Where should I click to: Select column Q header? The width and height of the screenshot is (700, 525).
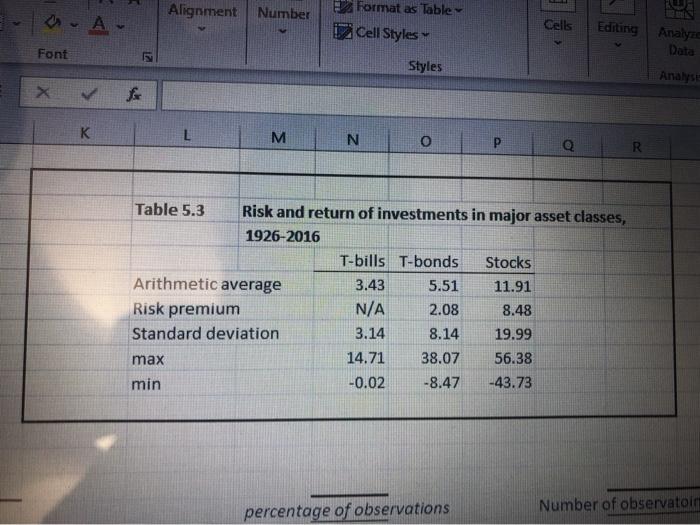click(x=568, y=145)
